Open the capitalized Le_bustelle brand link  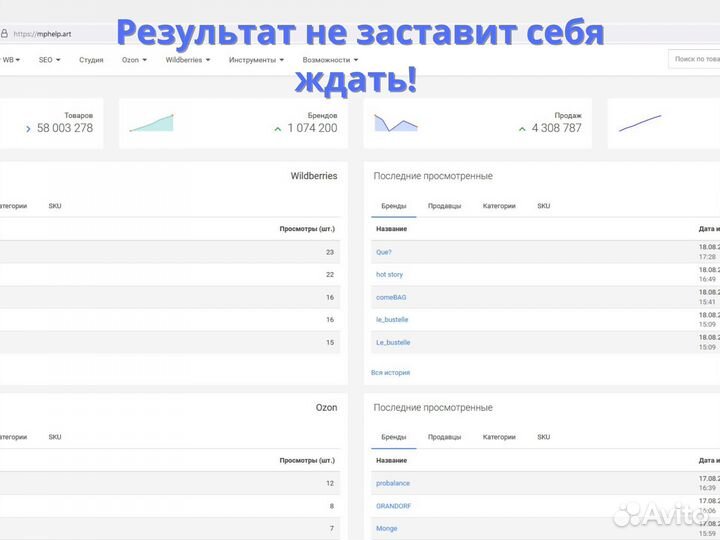click(x=393, y=343)
